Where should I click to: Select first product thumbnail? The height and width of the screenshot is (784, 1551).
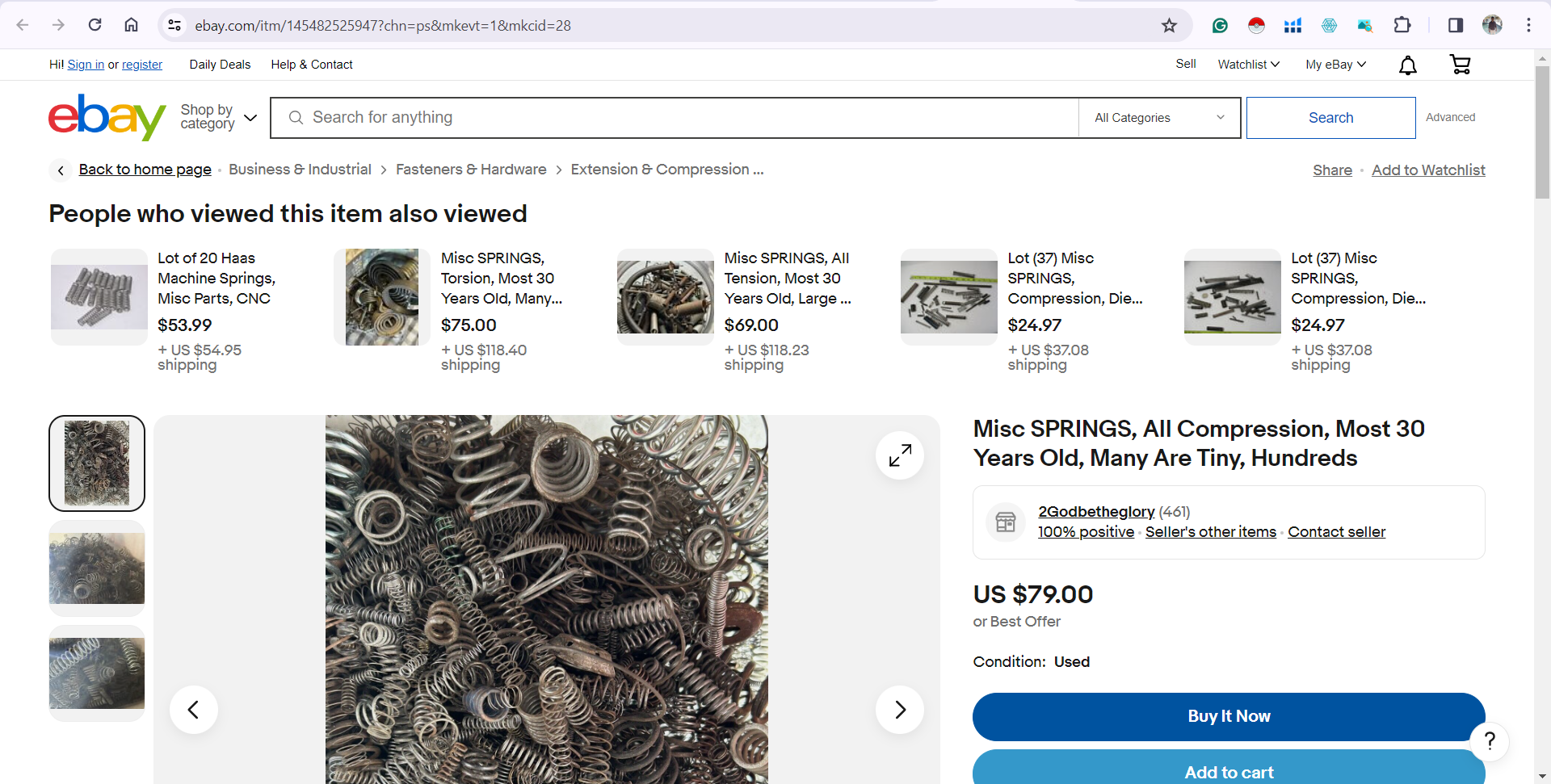[x=97, y=463]
